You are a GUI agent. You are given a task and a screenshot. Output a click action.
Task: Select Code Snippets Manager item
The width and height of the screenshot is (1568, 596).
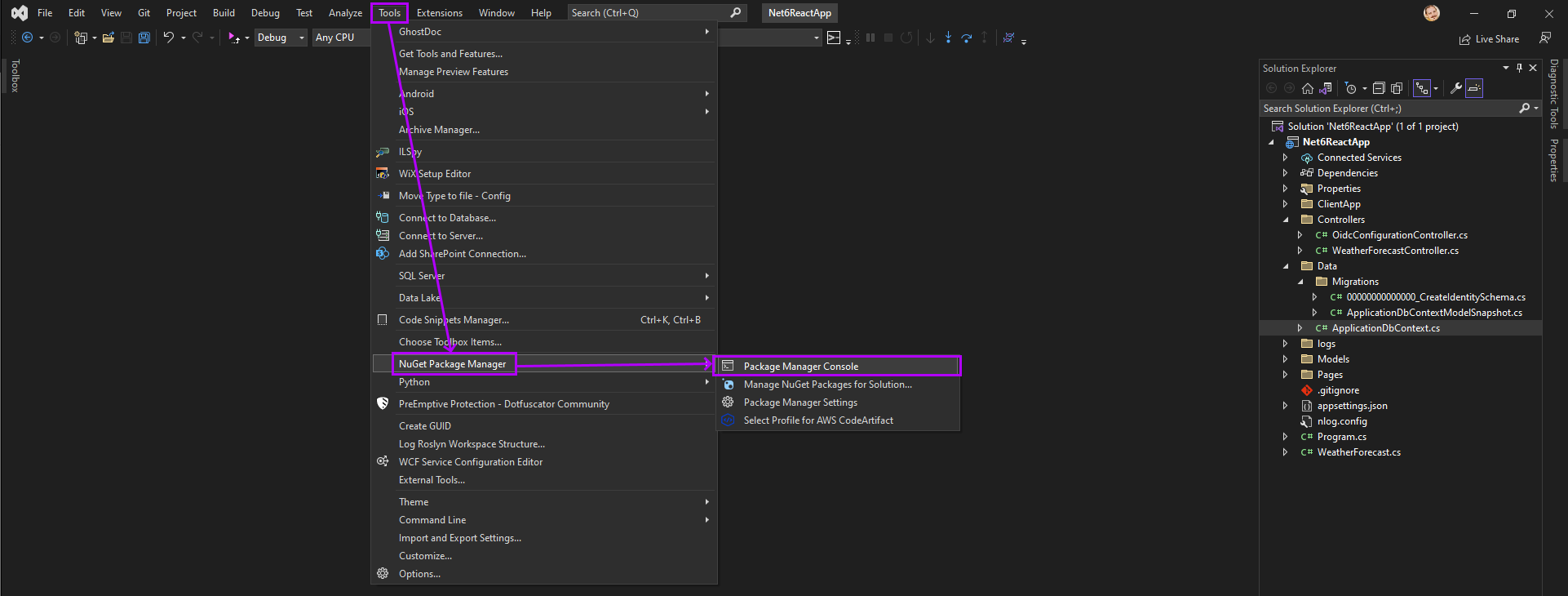[x=544, y=320]
